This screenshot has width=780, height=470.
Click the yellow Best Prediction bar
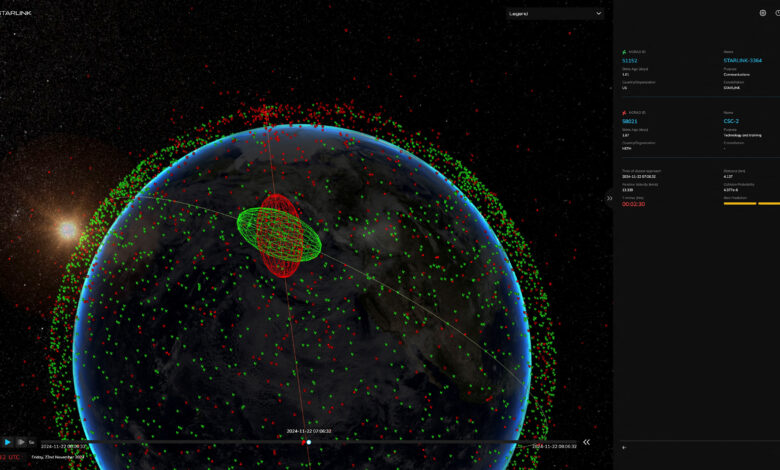click(x=752, y=203)
